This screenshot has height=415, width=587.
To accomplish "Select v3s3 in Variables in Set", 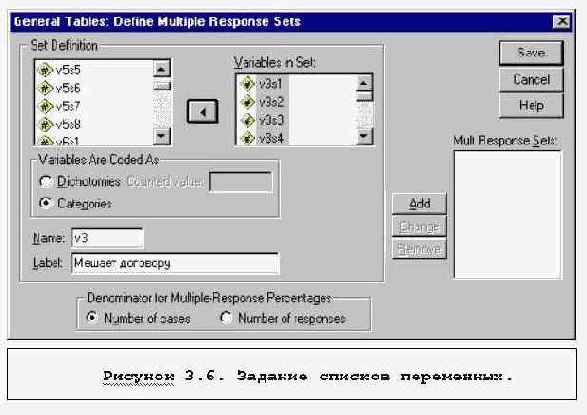I will pyautogui.click(x=271, y=120).
